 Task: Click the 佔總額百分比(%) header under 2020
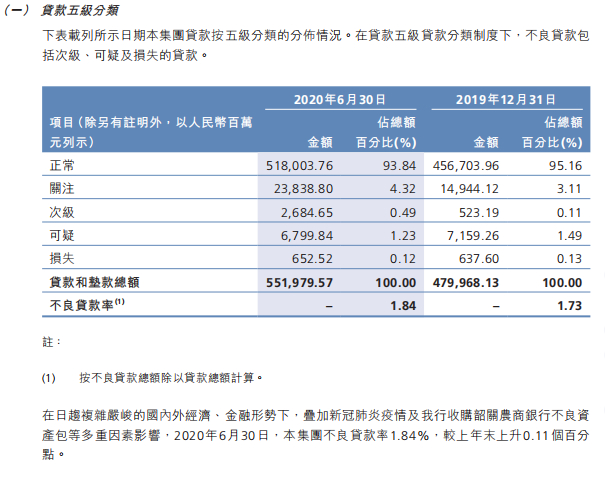point(386,132)
